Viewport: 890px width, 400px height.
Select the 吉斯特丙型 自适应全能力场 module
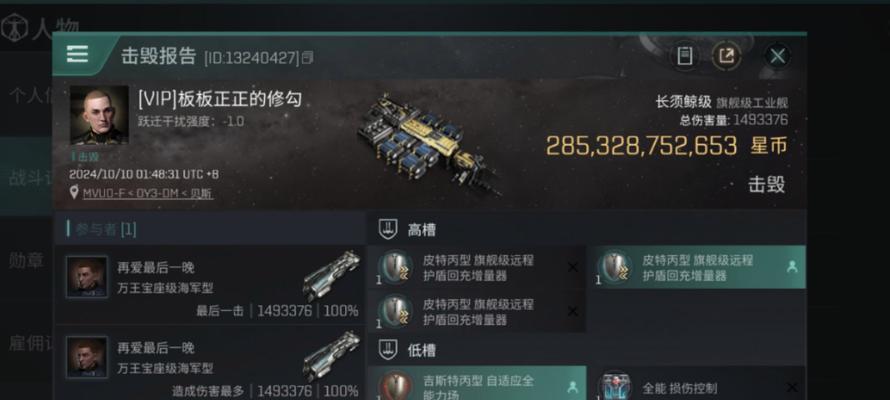tap(477, 384)
